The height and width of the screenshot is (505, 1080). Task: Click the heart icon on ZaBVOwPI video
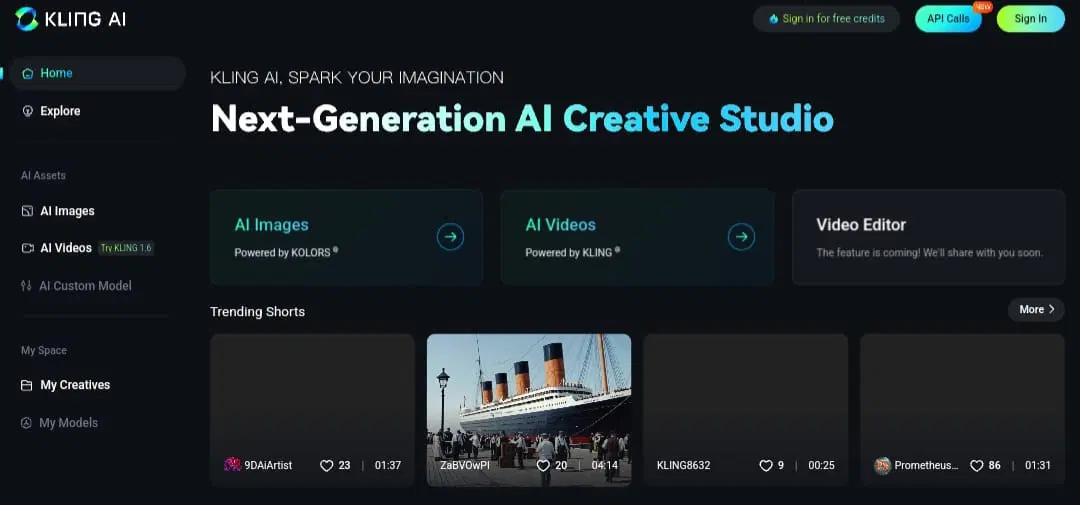click(x=543, y=466)
